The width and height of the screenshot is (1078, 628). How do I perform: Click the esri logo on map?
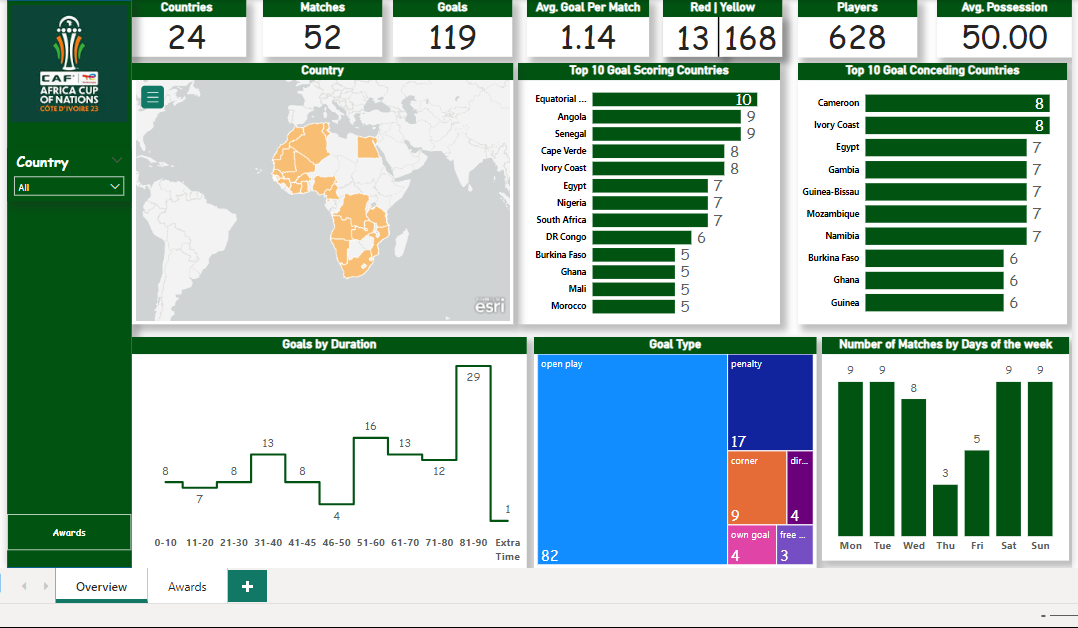(489, 307)
